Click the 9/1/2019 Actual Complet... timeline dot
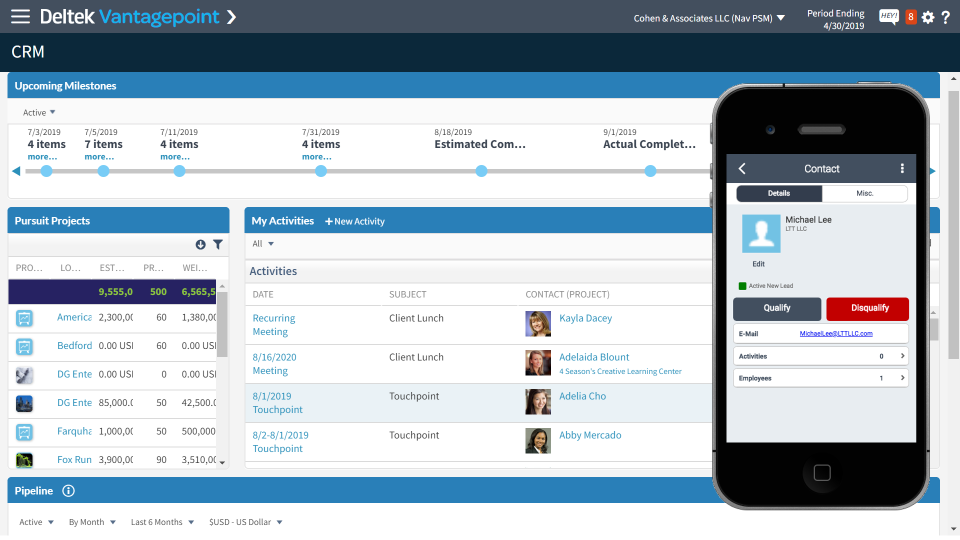The width and height of the screenshot is (960, 540). point(650,171)
